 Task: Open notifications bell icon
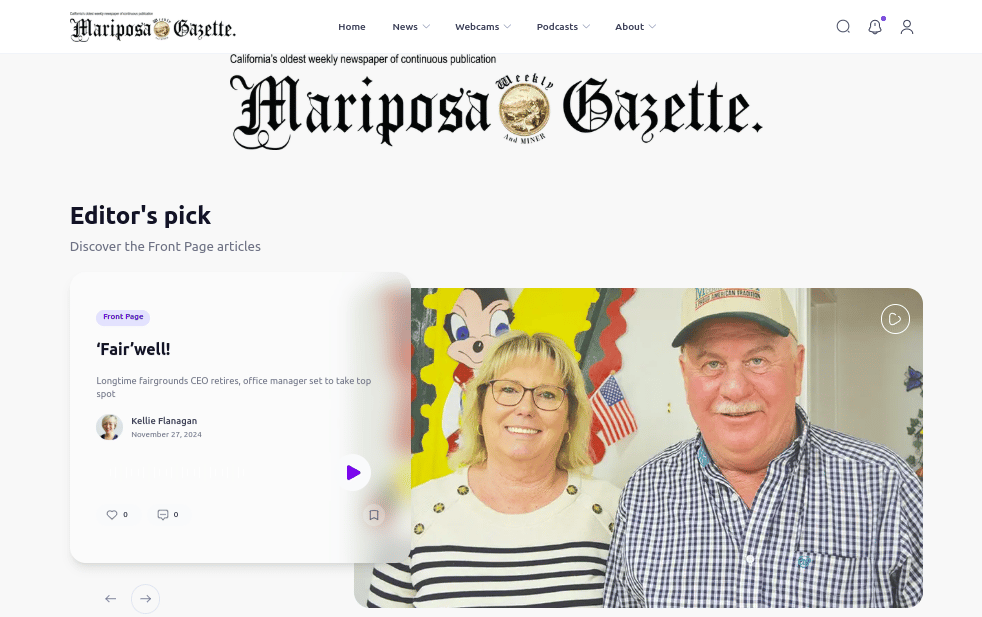click(875, 26)
